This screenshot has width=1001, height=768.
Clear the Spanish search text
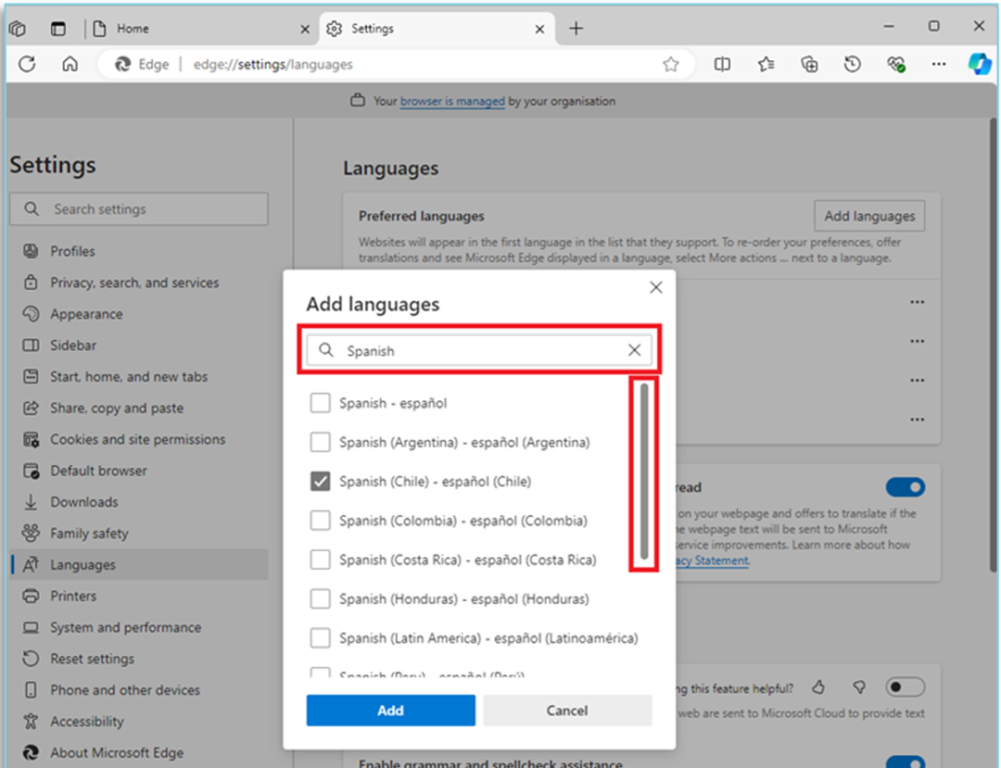(634, 351)
